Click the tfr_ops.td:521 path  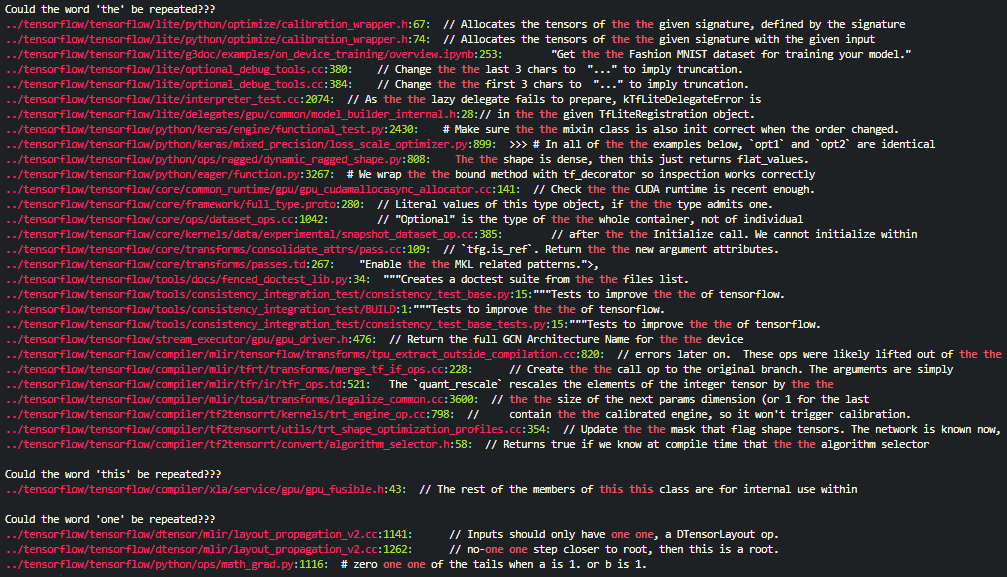click(x=187, y=384)
